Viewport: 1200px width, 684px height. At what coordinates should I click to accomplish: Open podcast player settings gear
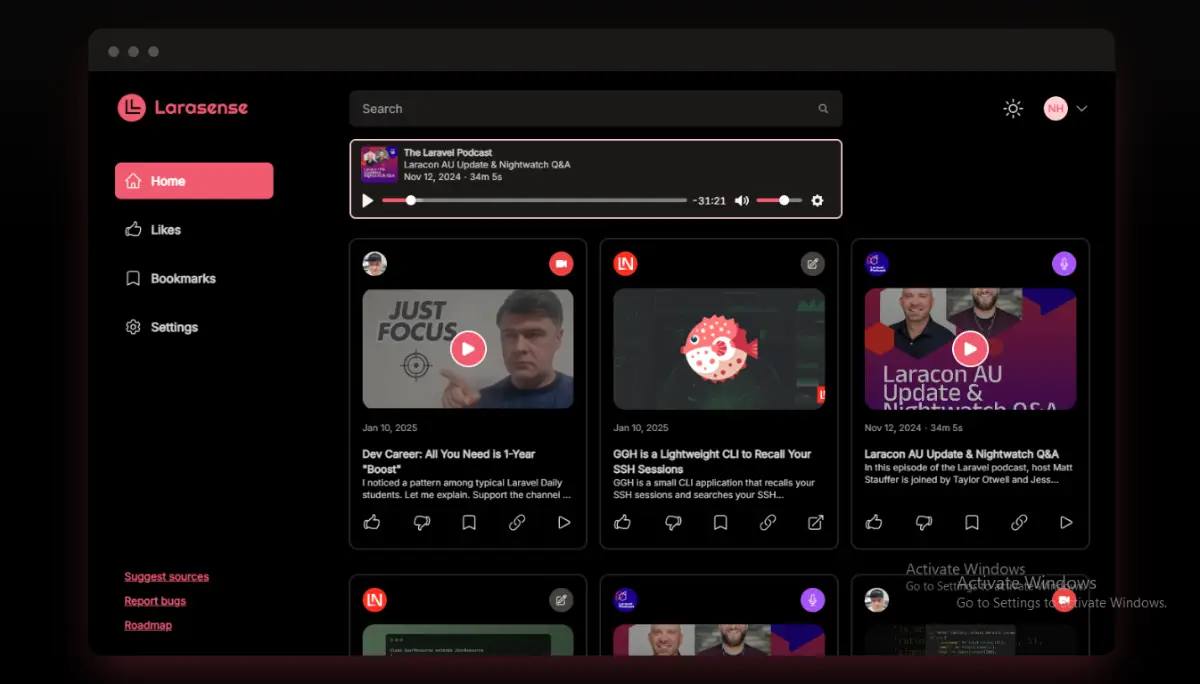coord(817,201)
